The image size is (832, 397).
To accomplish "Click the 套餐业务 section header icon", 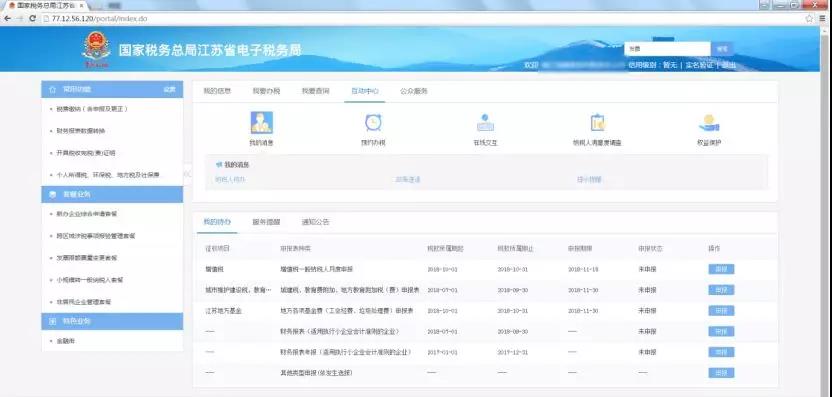I will [53, 195].
